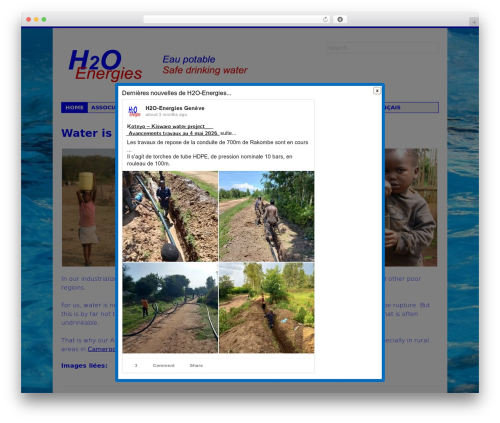Click the 'Images liées:' label
Screen dimensions: 500x423
click(84, 366)
